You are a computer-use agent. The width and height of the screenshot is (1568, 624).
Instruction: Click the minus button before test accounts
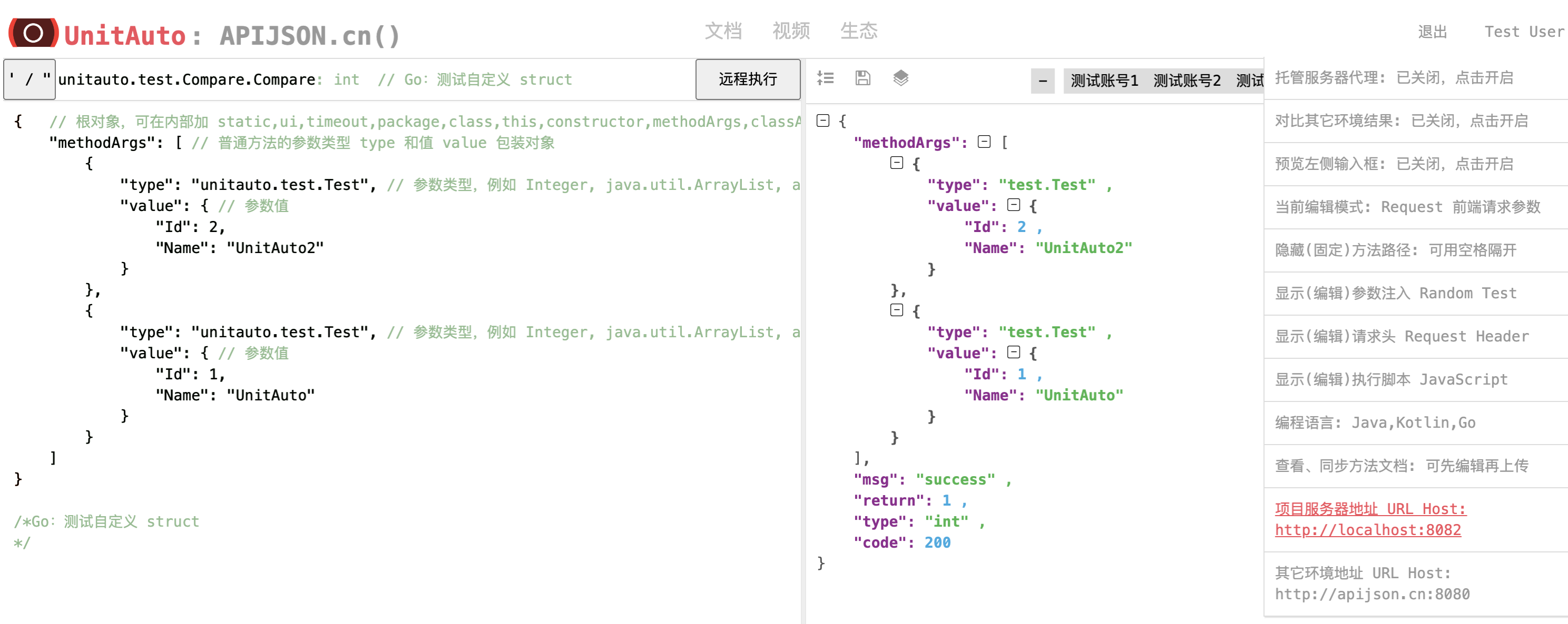(1042, 80)
